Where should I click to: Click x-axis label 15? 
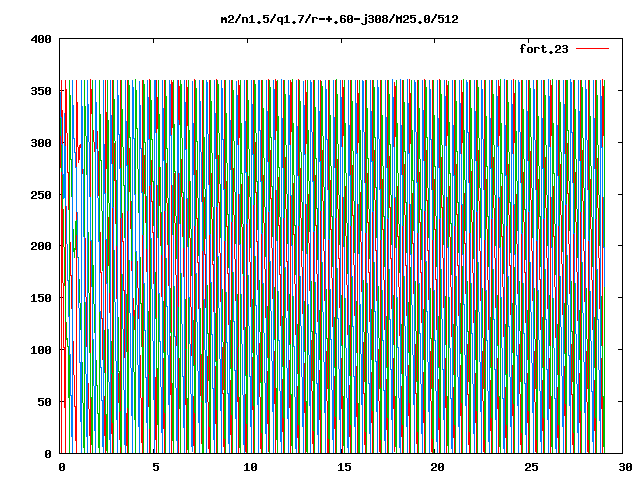click(344, 467)
